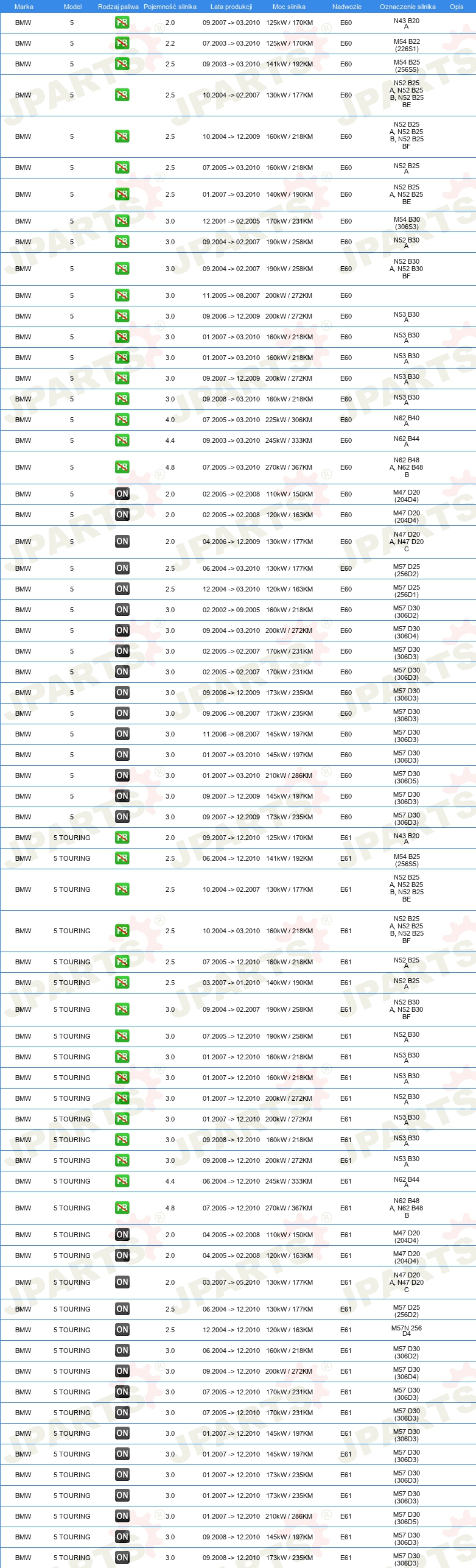
Task: Click the engine code M57N 256 D4
Action: click(x=407, y=1331)
